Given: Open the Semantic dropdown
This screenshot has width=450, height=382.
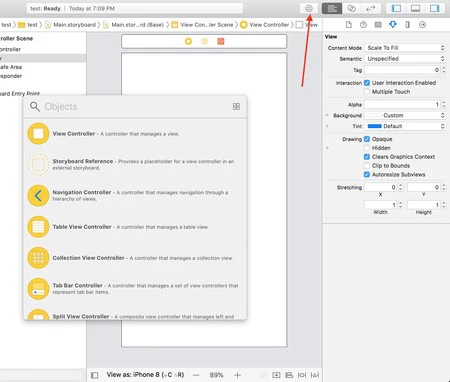Looking at the screenshot, I should 405,59.
